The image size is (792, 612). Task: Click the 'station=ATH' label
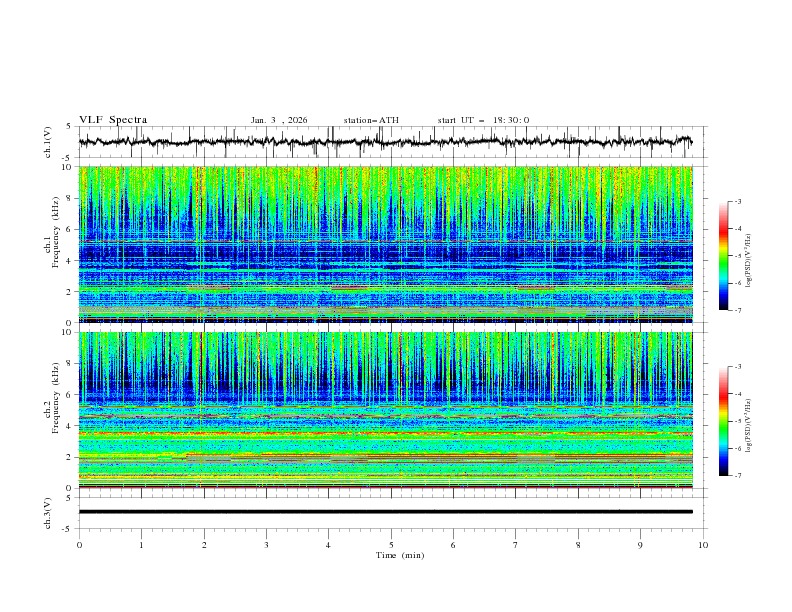click(371, 120)
